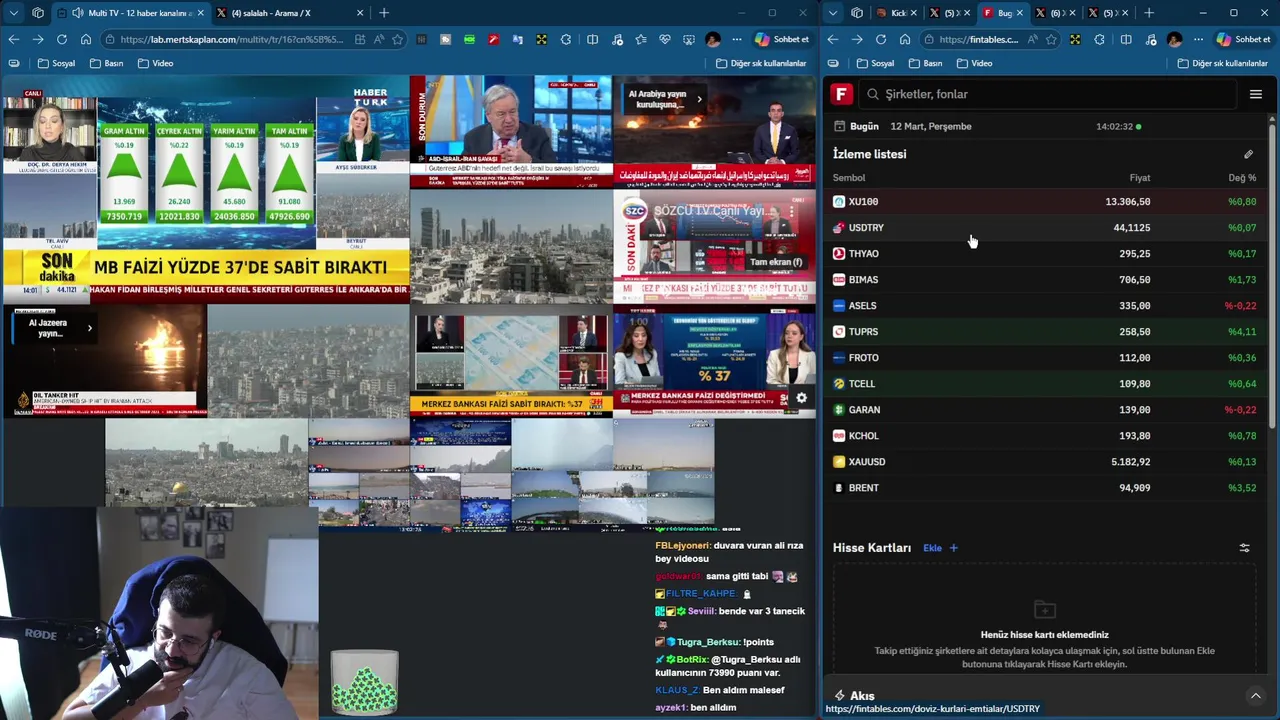Expand the Akış panel chevron
1280x720 pixels.
pos(1256,696)
